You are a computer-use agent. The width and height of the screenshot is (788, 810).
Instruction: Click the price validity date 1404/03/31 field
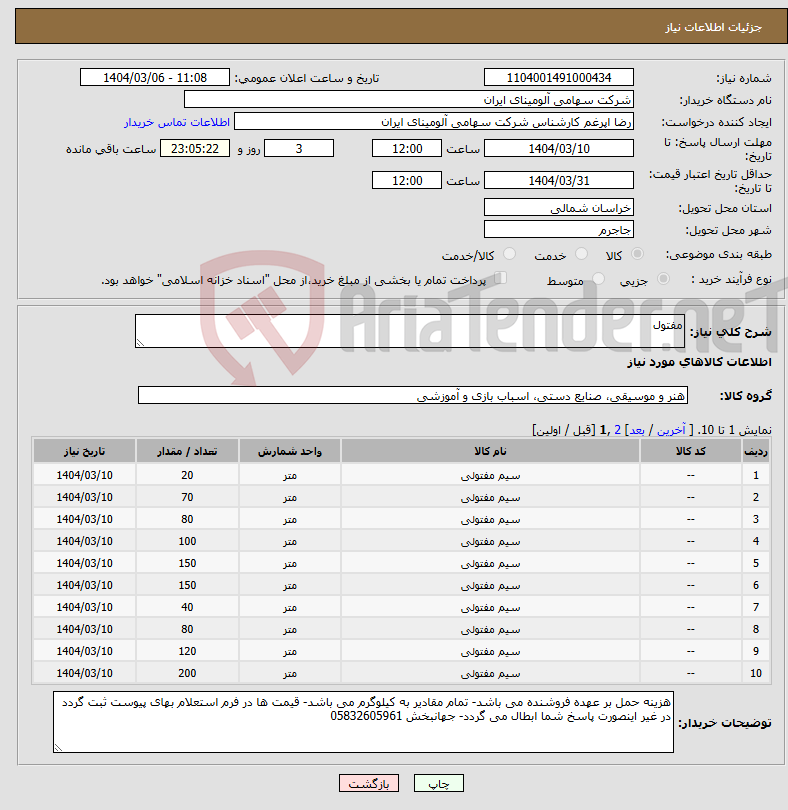pyautogui.click(x=559, y=180)
